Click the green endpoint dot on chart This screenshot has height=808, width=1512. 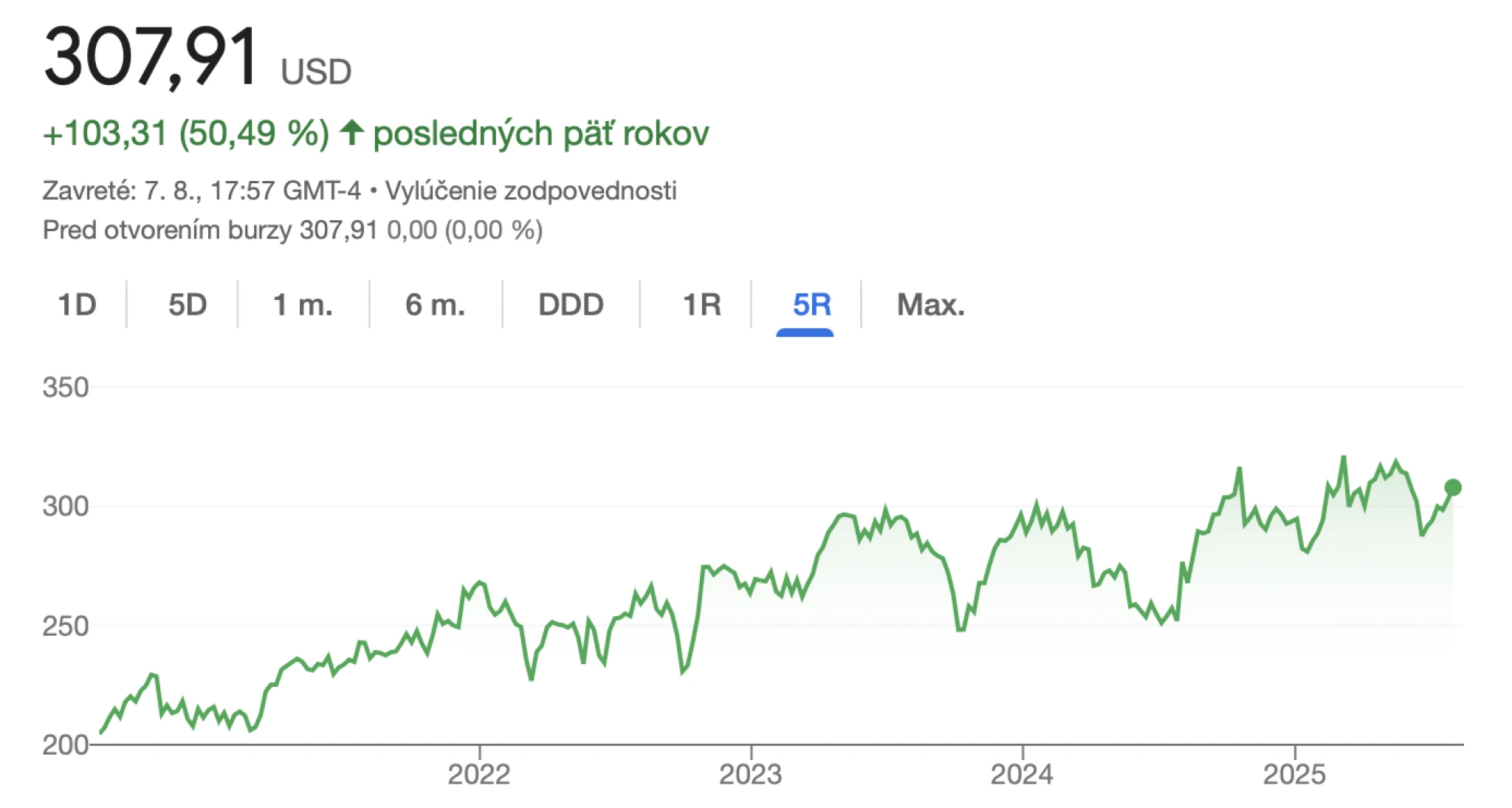pyautogui.click(x=1452, y=487)
